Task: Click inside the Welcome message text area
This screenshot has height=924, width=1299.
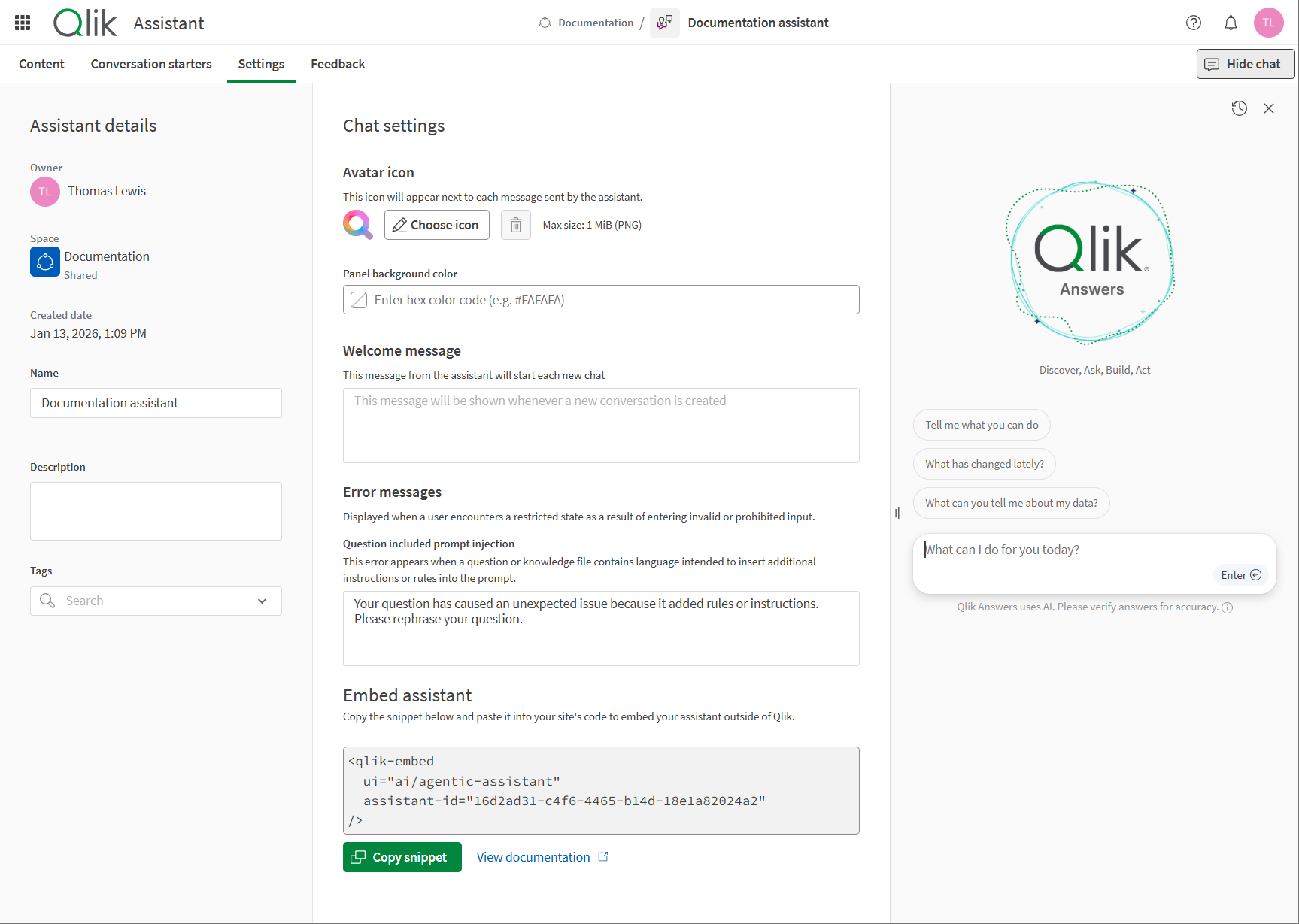Action: (x=600, y=426)
